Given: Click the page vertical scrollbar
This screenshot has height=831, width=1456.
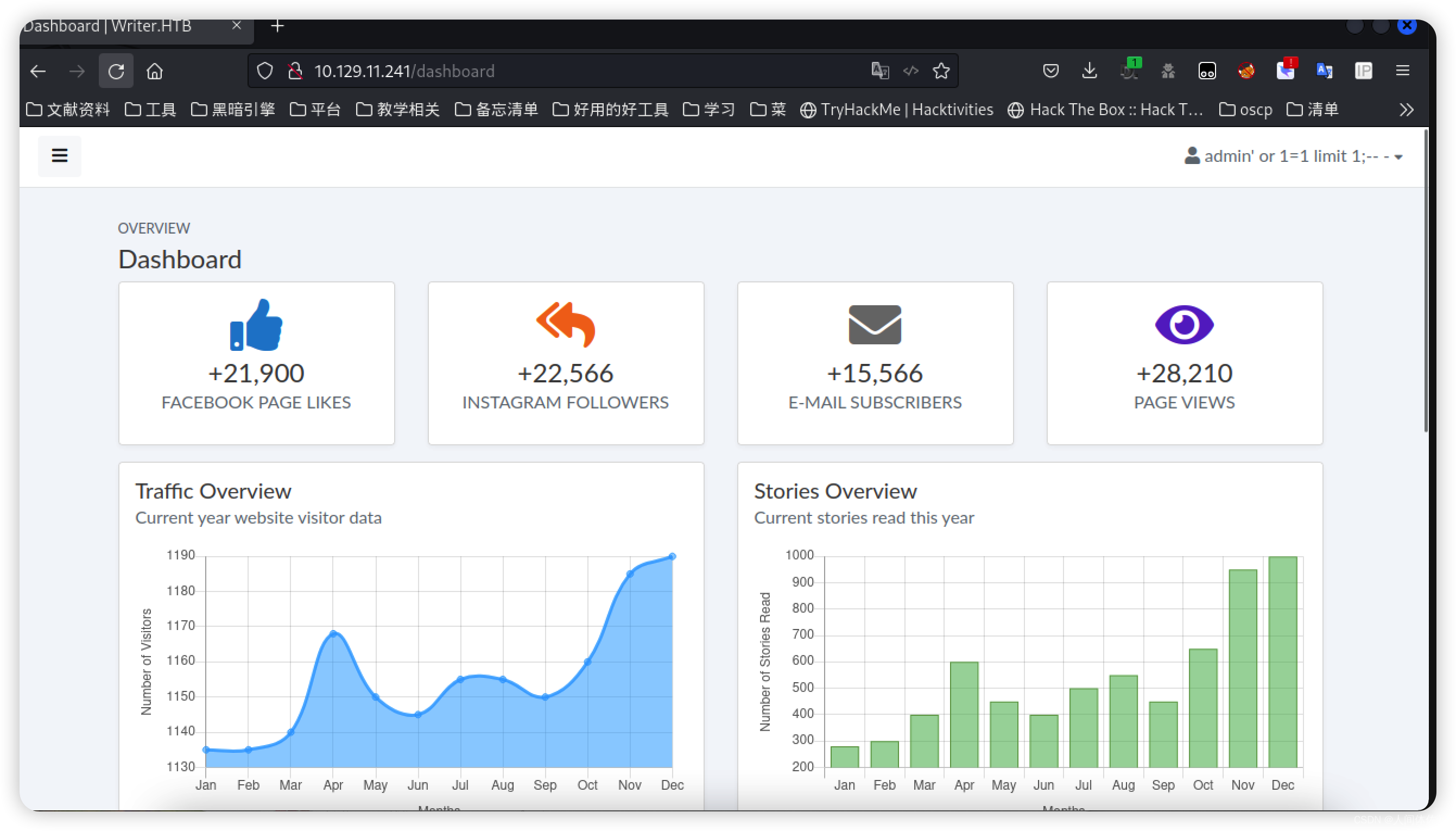Looking at the screenshot, I should click(x=1425, y=281).
